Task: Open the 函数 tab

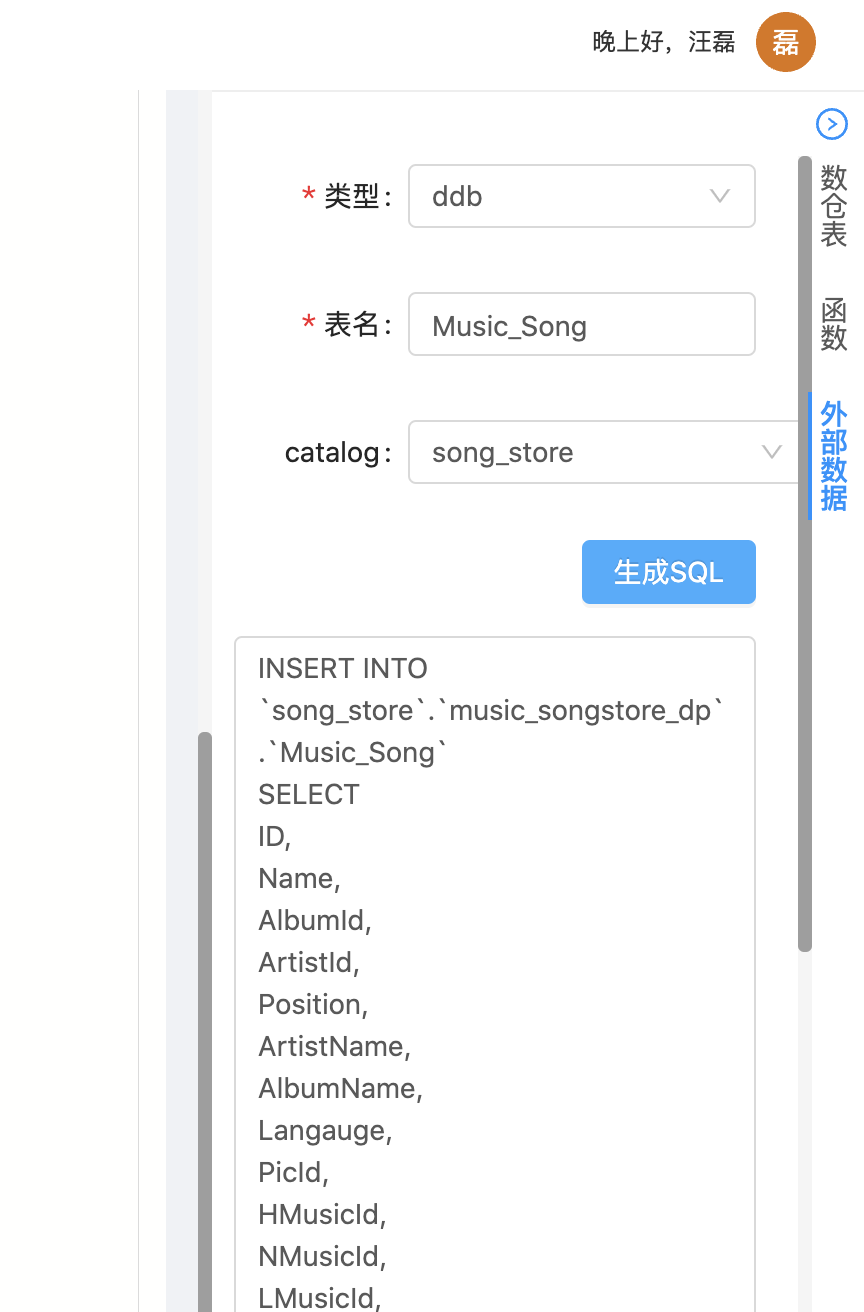Action: click(x=834, y=324)
